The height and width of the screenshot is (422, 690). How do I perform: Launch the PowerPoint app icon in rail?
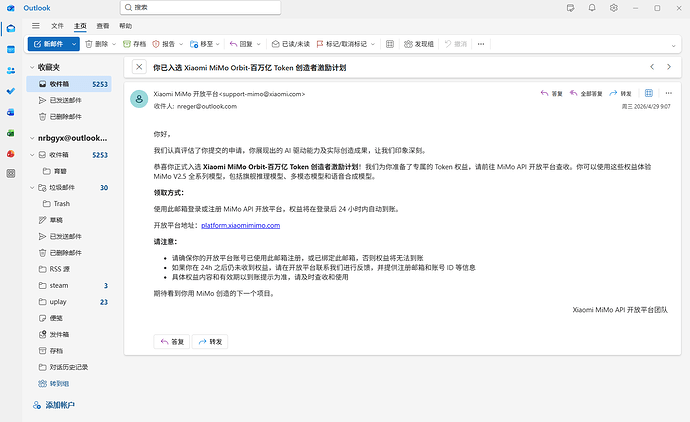click(11, 154)
